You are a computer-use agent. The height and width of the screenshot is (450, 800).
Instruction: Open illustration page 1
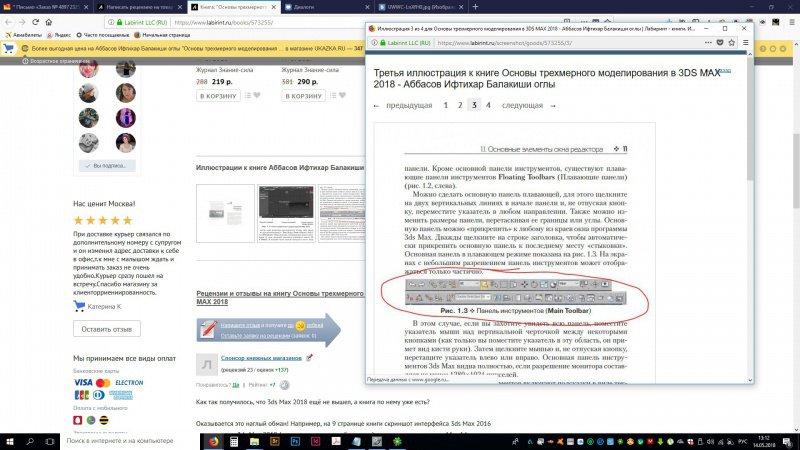click(x=445, y=105)
